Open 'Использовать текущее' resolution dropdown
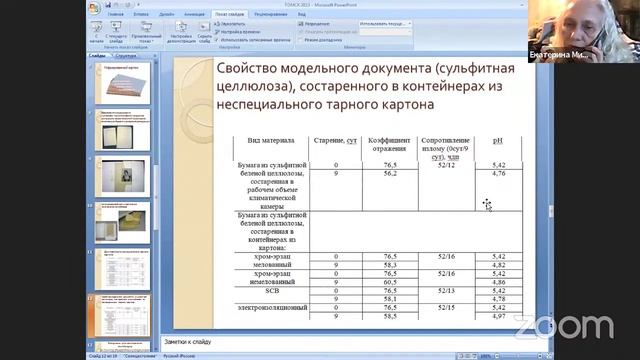This screenshot has height=360, width=640. click(x=385, y=24)
